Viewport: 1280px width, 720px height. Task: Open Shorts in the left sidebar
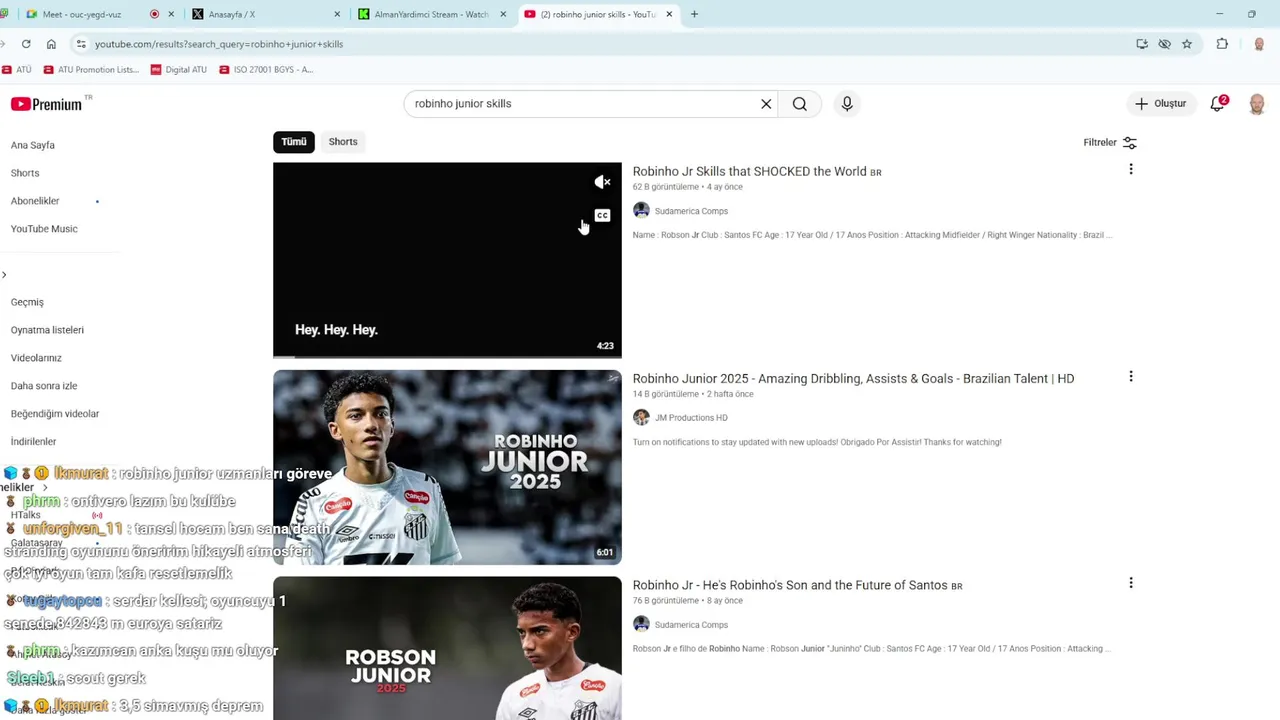point(25,173)
